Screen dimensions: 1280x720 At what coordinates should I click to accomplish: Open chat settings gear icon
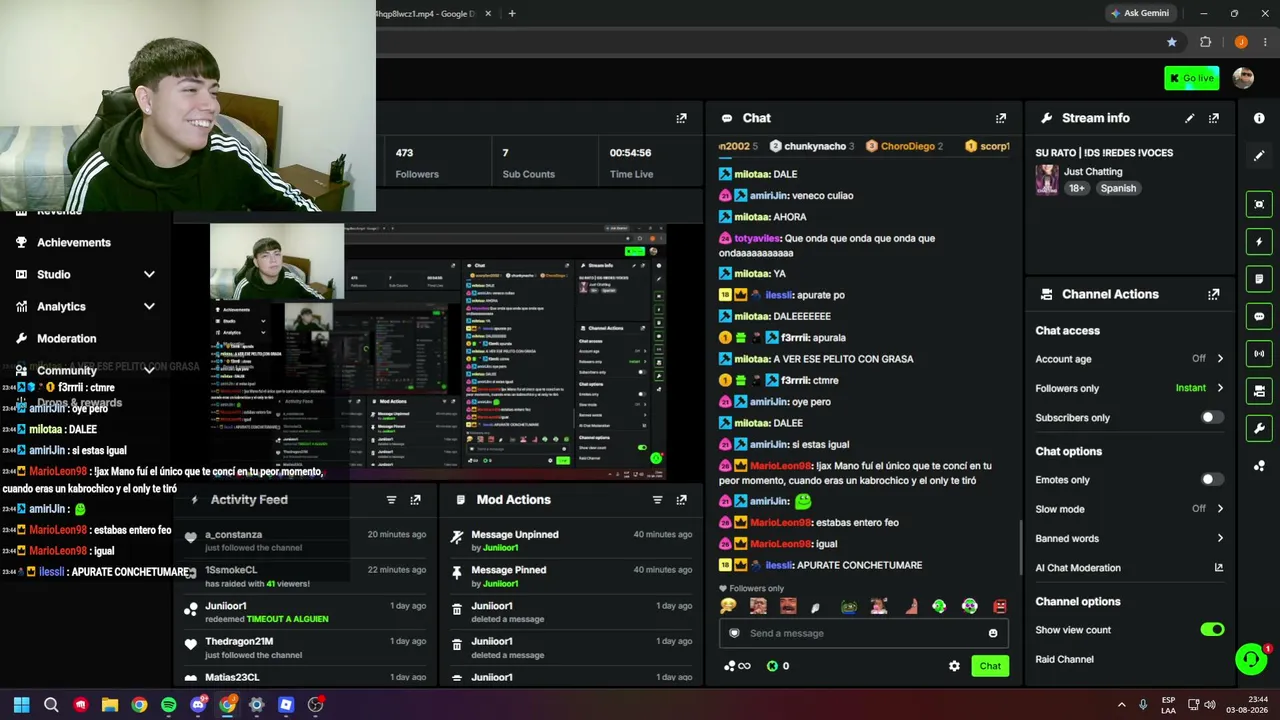[954, 666]
